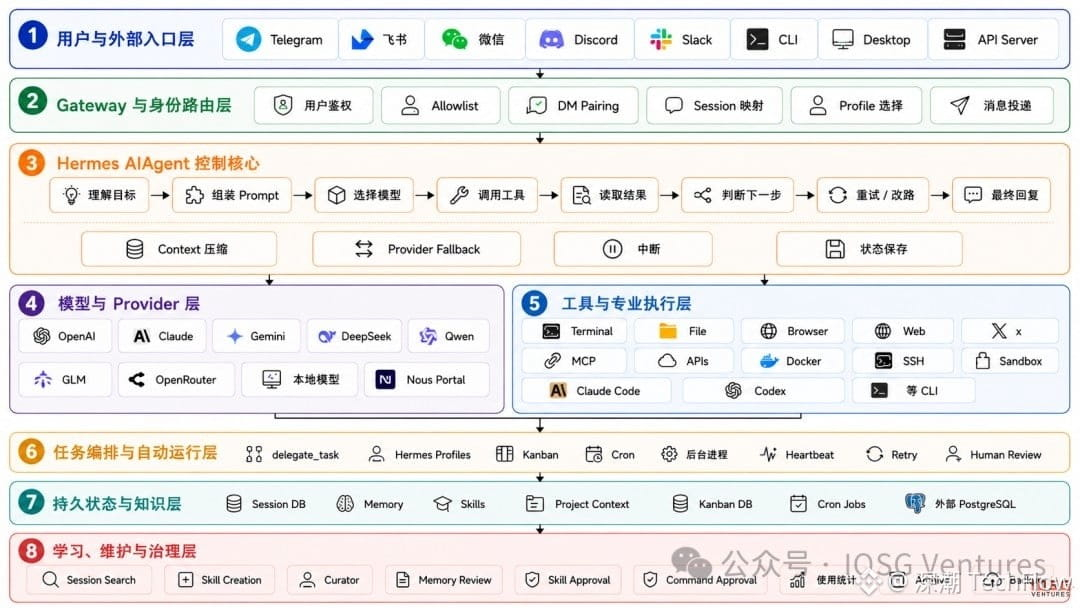This screenshot has height=608, width=1080.
Task: Select the Claude provider box
Action: [x=162, y=336]
